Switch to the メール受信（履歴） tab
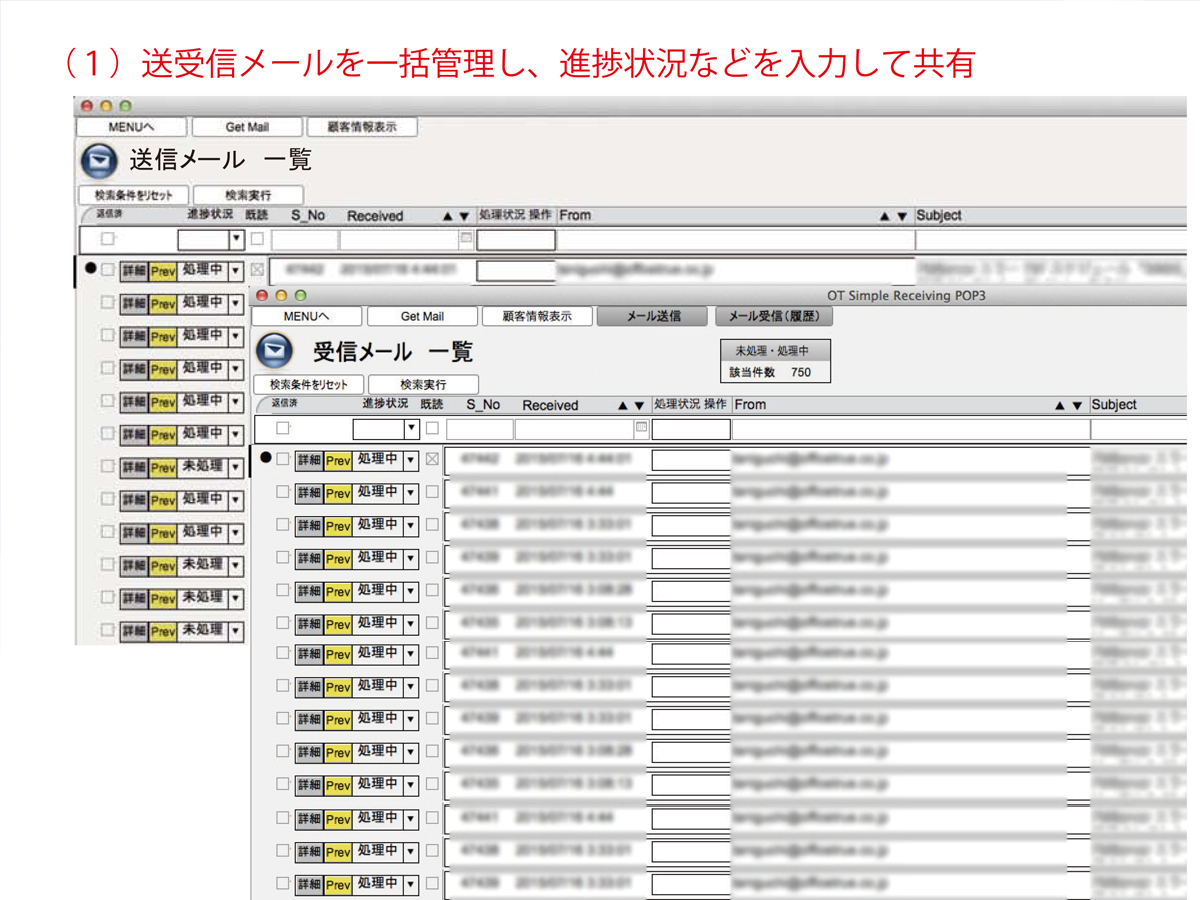Screen dimensions: 1200x900 (773, 315)
